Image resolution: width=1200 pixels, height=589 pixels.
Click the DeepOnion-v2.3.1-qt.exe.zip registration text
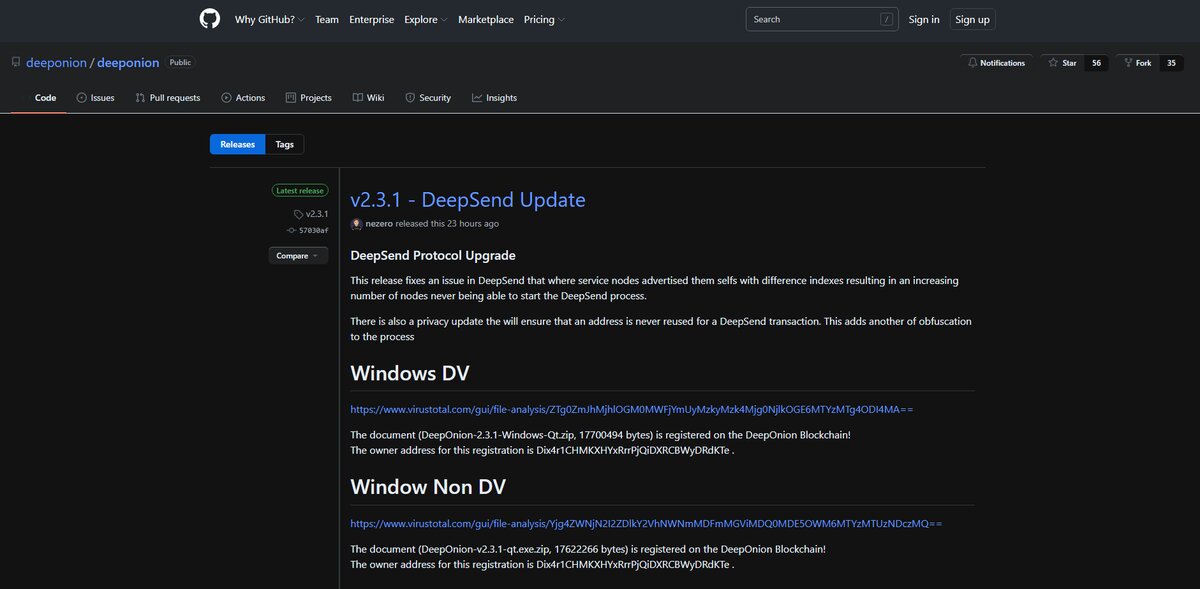click(588, 549)
